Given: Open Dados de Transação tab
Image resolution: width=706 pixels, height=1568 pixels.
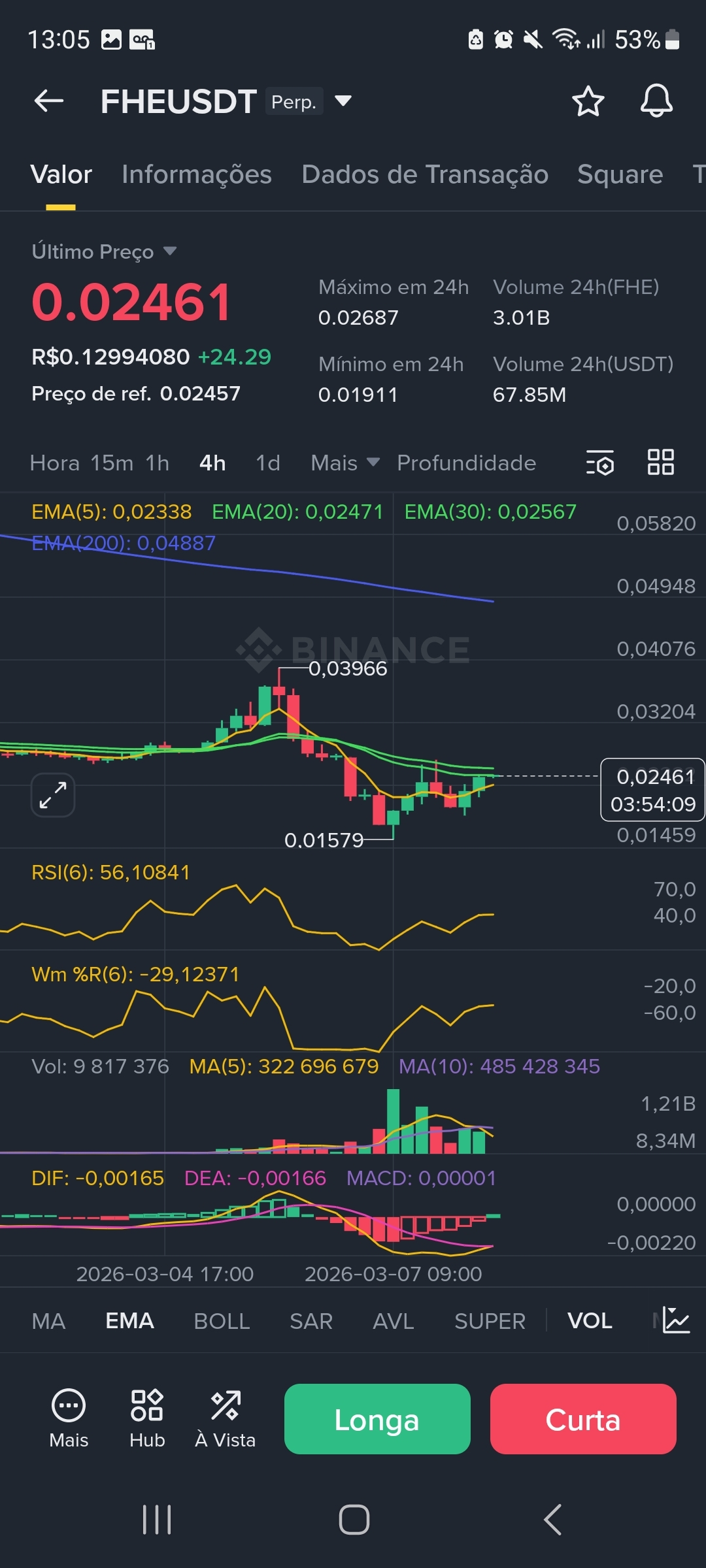Looking at the screenshot, I should click(425, 174).
